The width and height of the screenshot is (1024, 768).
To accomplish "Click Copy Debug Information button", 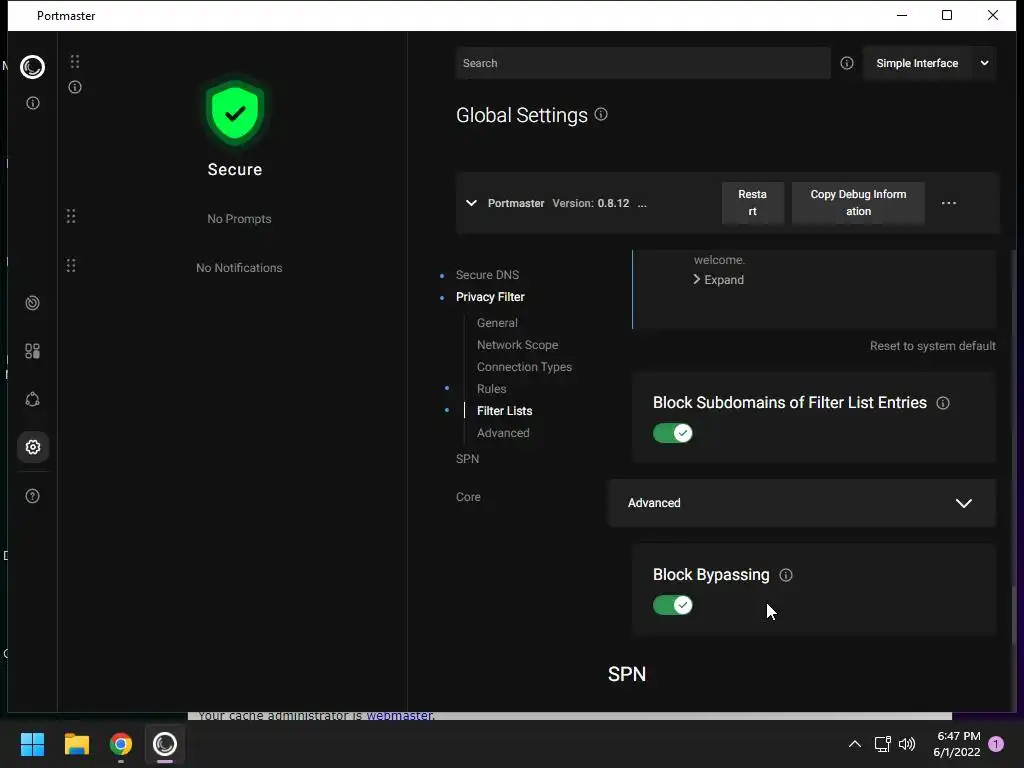I will pyautogui.click(x=858, y=203).
